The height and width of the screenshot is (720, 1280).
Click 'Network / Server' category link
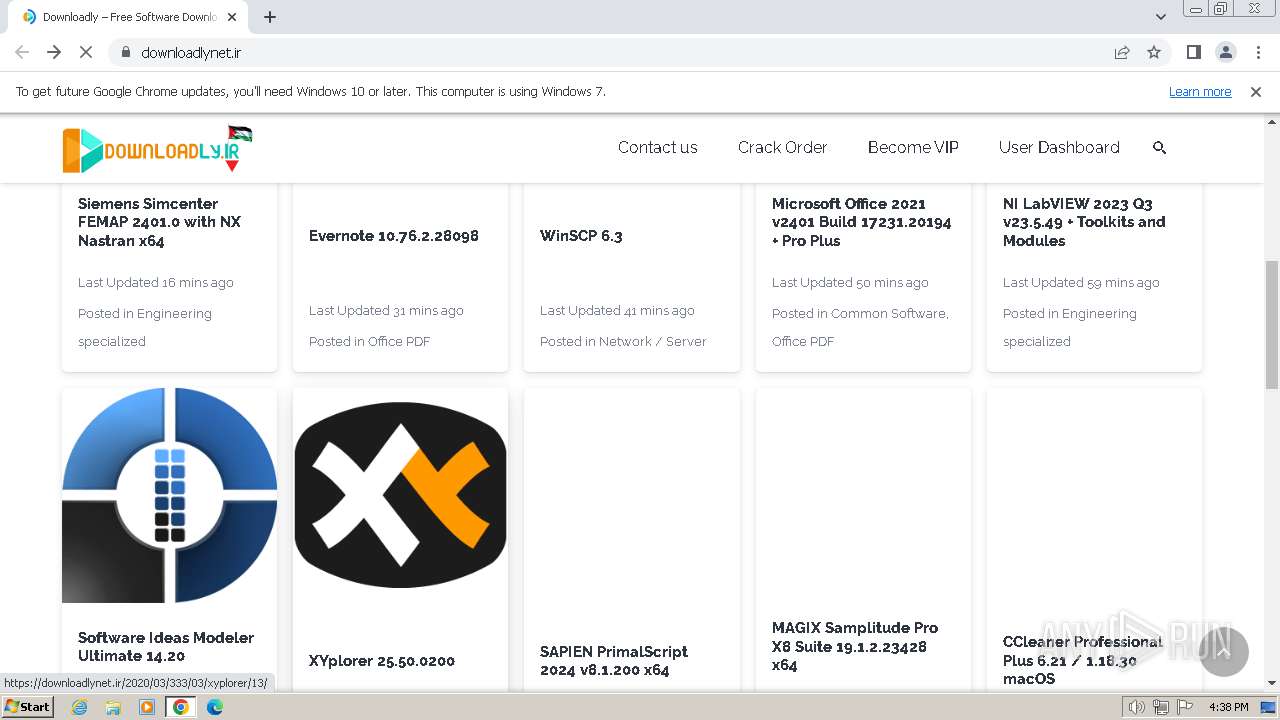click(x=652, y=341)
